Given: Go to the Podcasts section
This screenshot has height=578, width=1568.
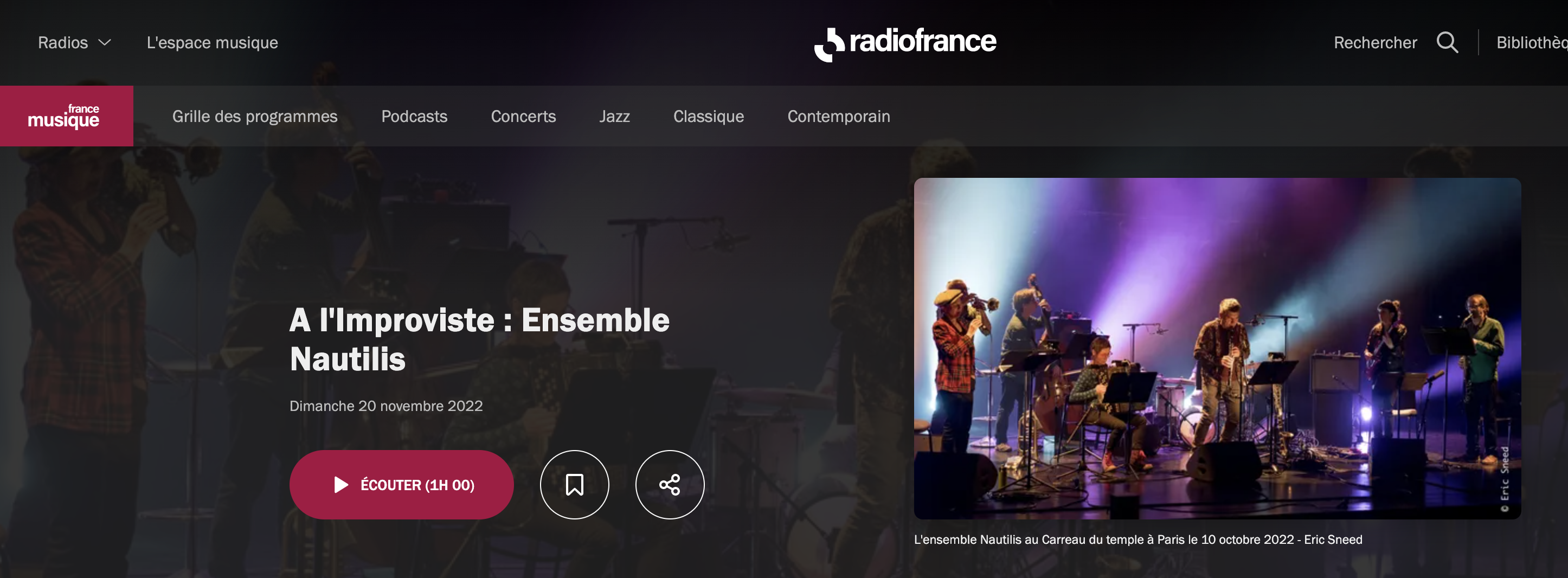Looking at the screenshot, I should pyautogui.click(x=414, y=116).
